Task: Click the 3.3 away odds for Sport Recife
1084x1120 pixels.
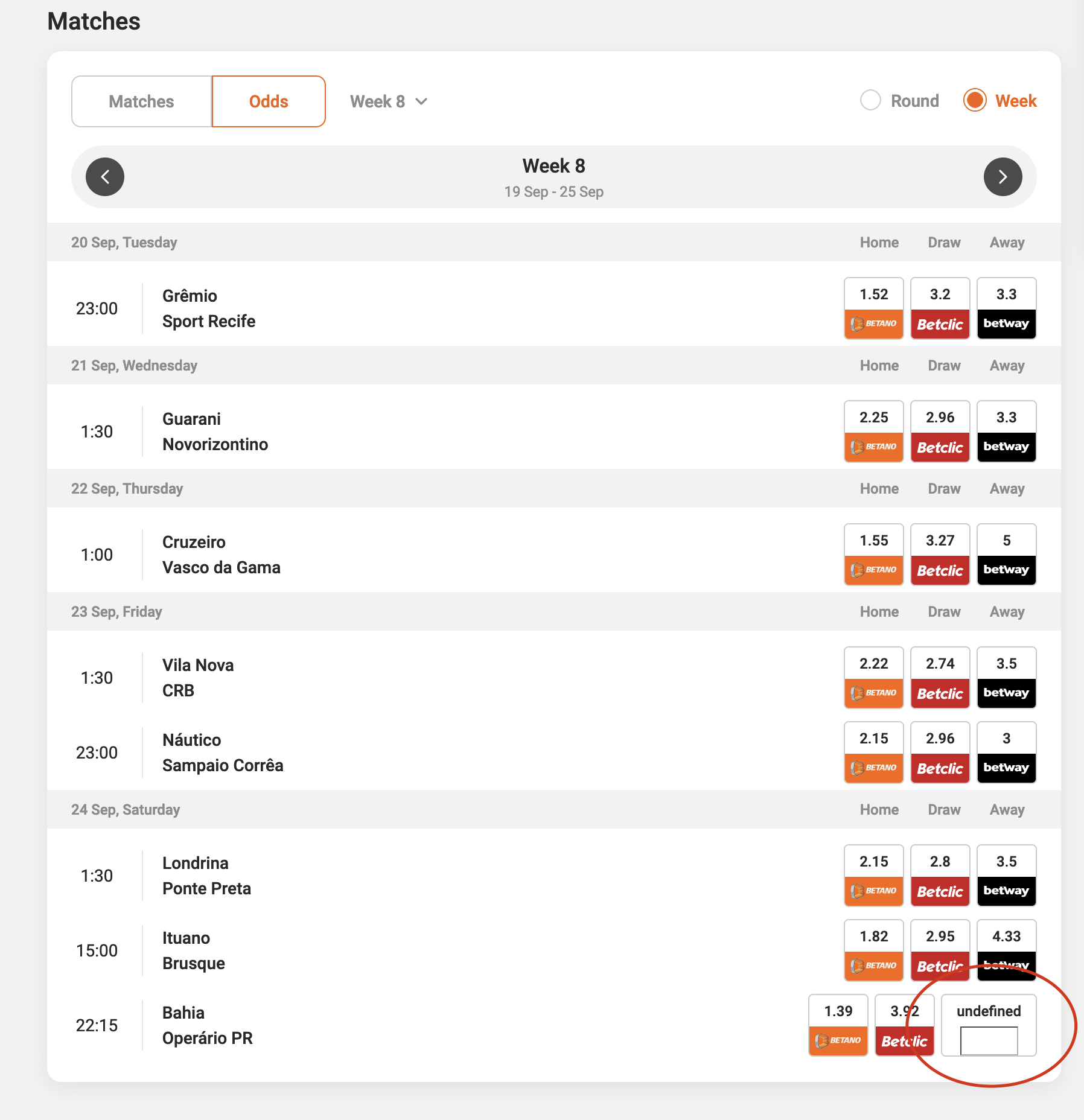Action: click(x=1006, y=308)
